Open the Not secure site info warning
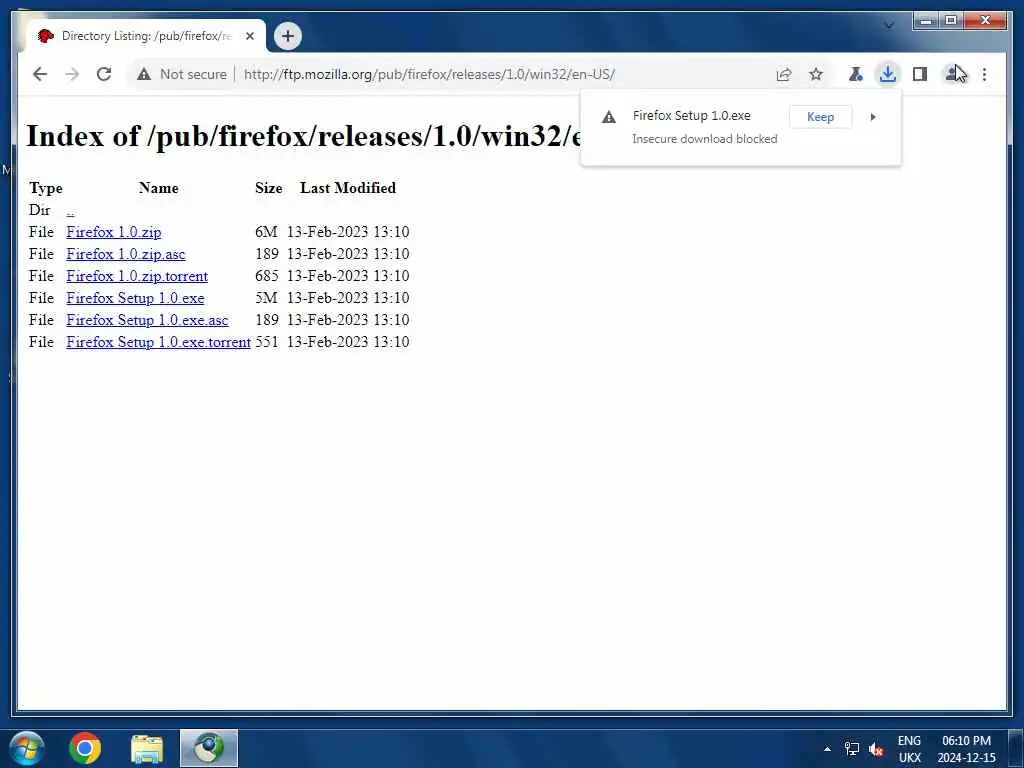The height and width of the screenshot is (768, 1024). 182,74
